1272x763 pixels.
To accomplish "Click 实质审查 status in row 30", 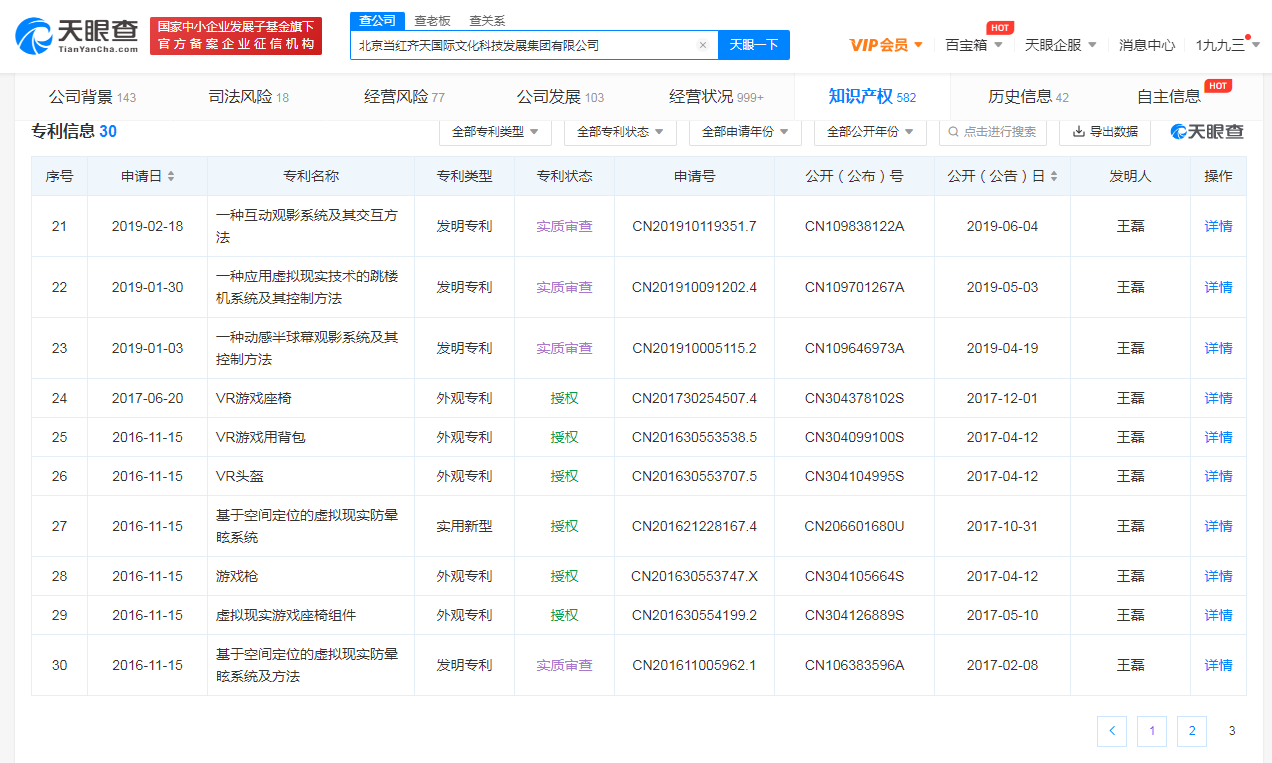I will coord(564,665).
